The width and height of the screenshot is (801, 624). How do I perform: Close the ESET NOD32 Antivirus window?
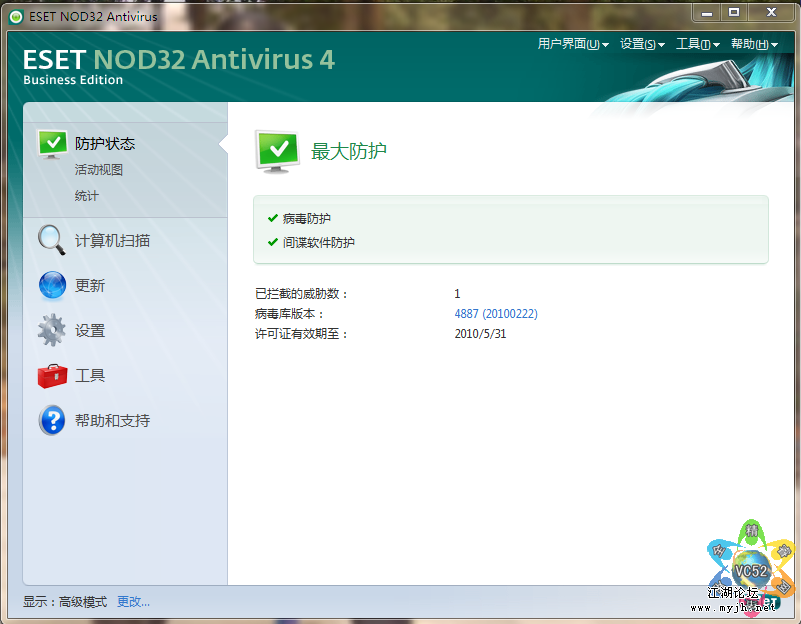(x=771, y=12)
